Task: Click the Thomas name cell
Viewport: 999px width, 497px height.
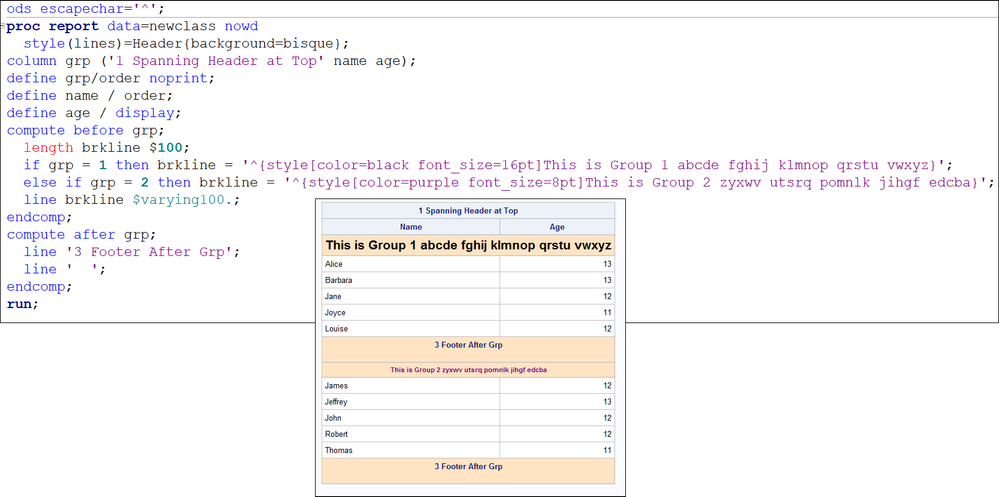Action: tap(411, 450)
